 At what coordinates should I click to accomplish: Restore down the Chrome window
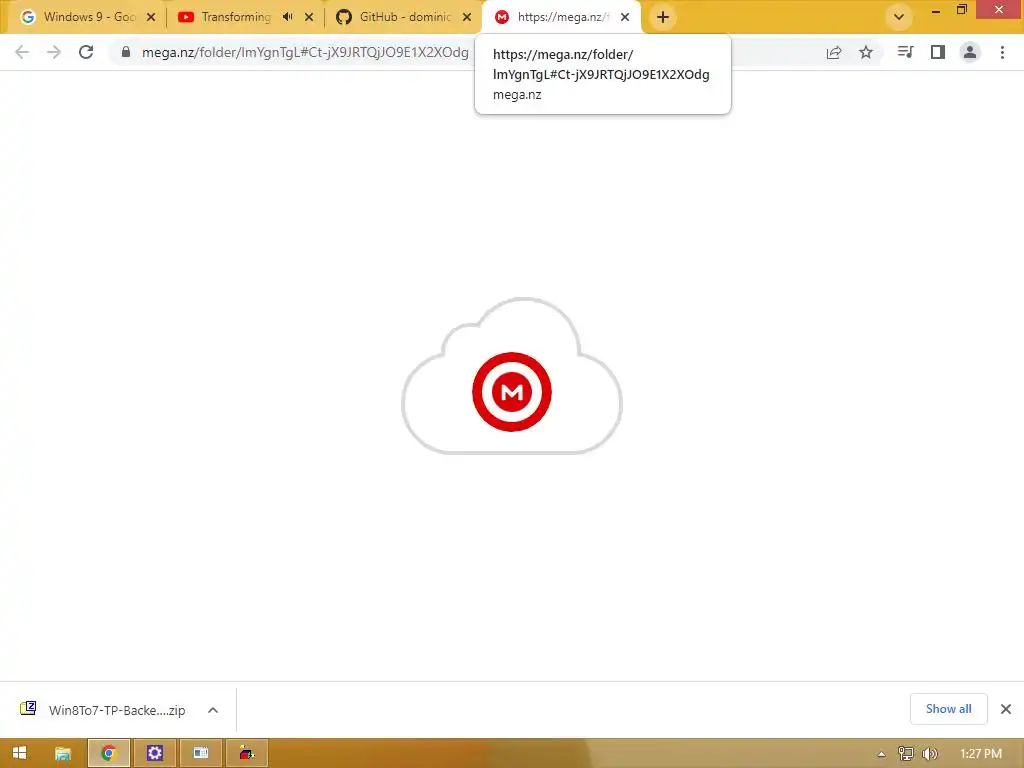tap(961, 10)
